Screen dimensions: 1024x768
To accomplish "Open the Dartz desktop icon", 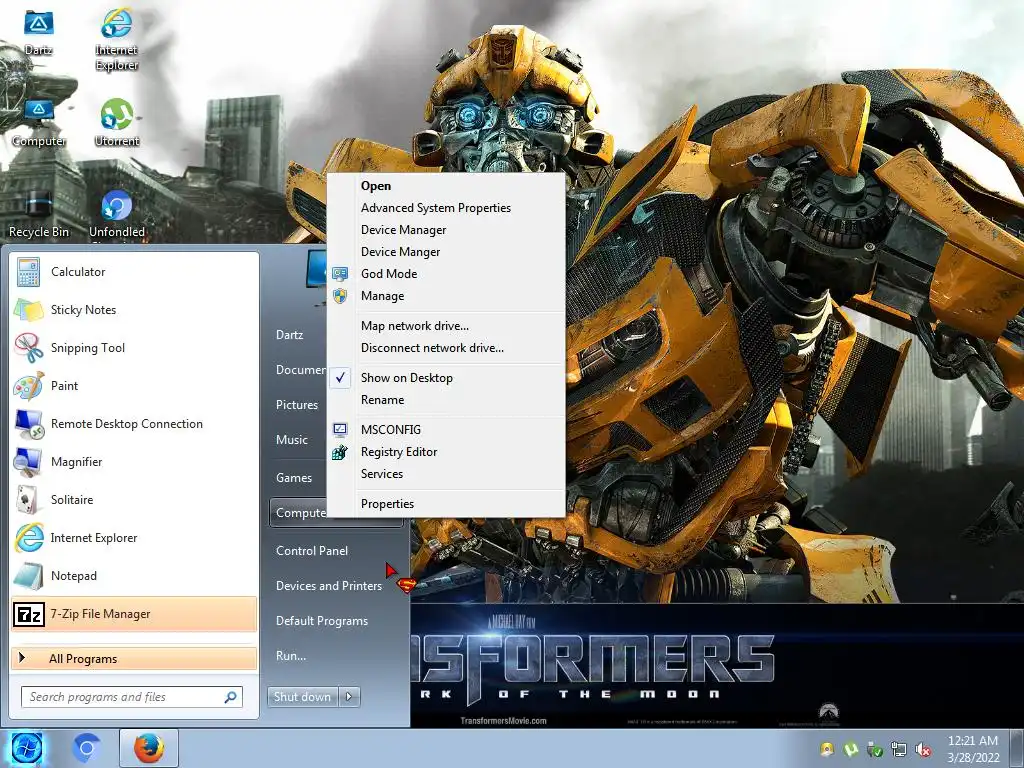I will [39, 31].
